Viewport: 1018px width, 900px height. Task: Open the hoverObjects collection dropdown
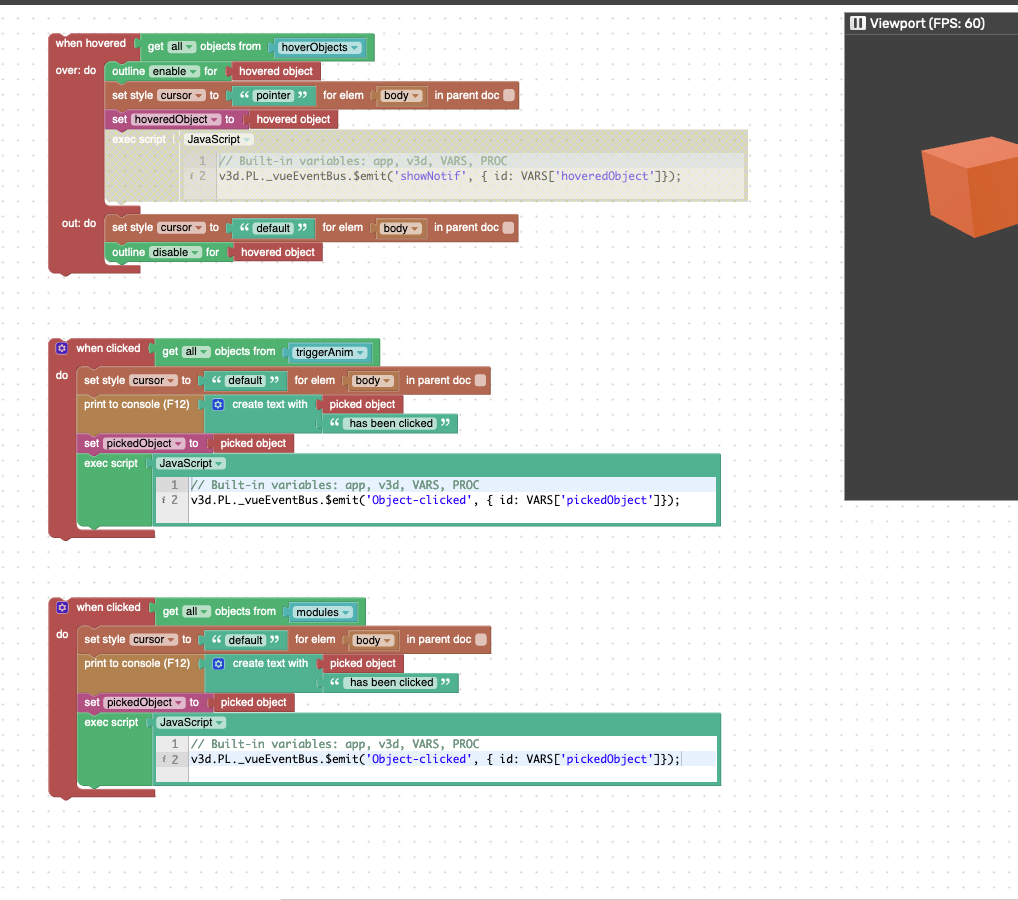click(320, 47)
